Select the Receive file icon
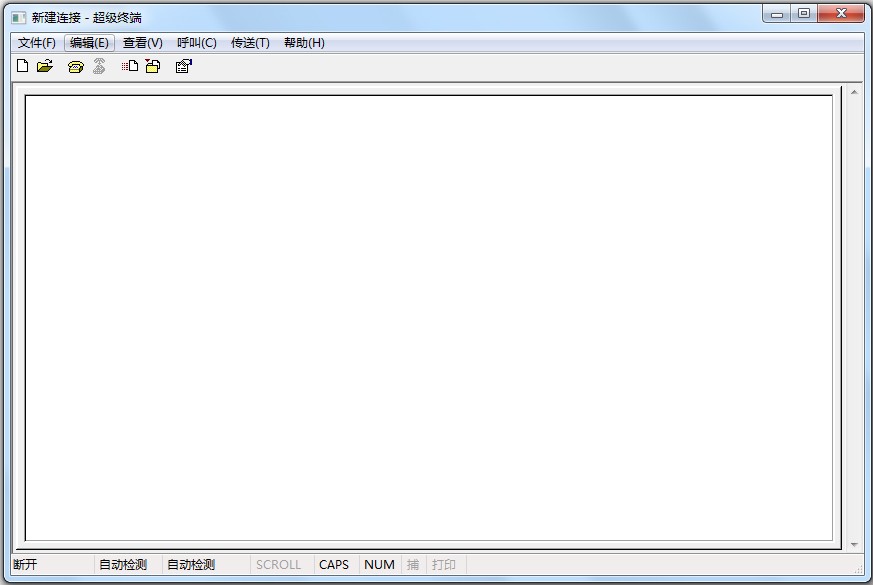The height and width of the screenshot is (585, 873). tap(152, 66)
